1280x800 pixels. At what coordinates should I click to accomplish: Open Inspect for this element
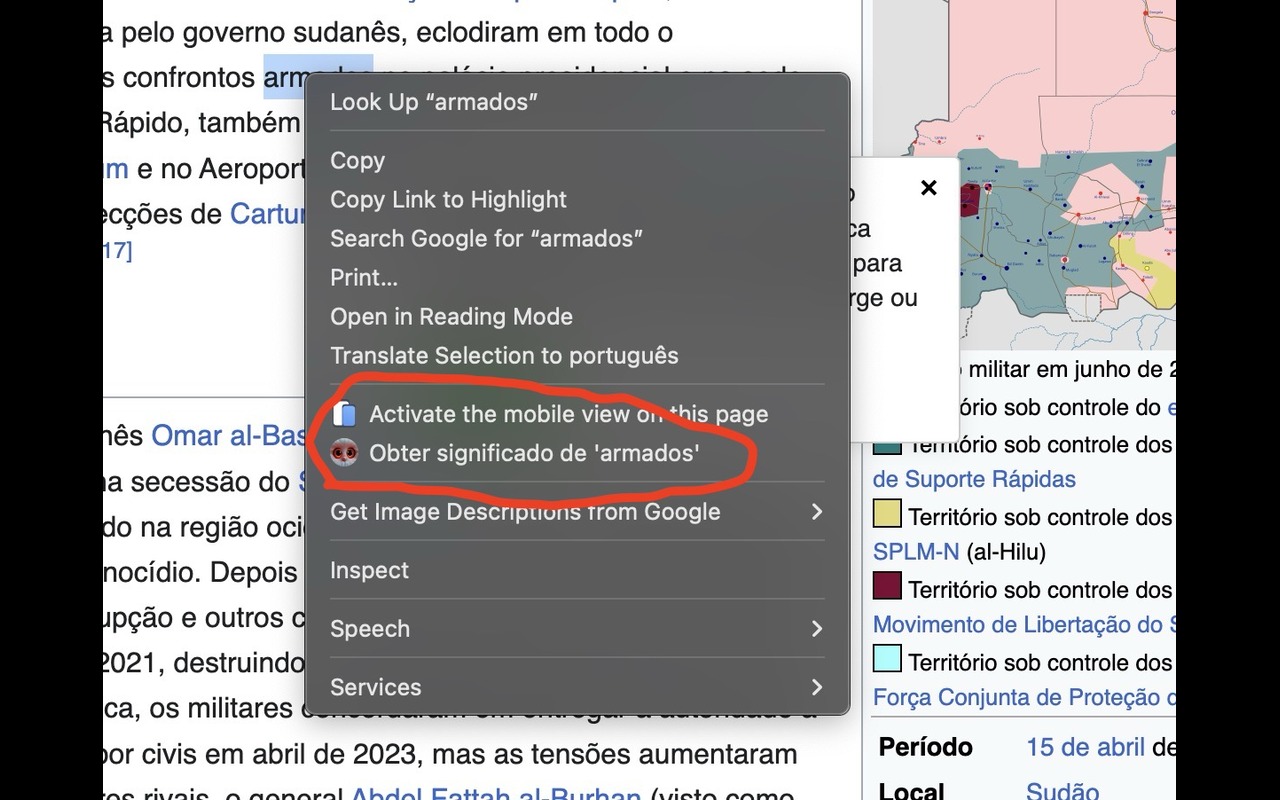(369, 570)
